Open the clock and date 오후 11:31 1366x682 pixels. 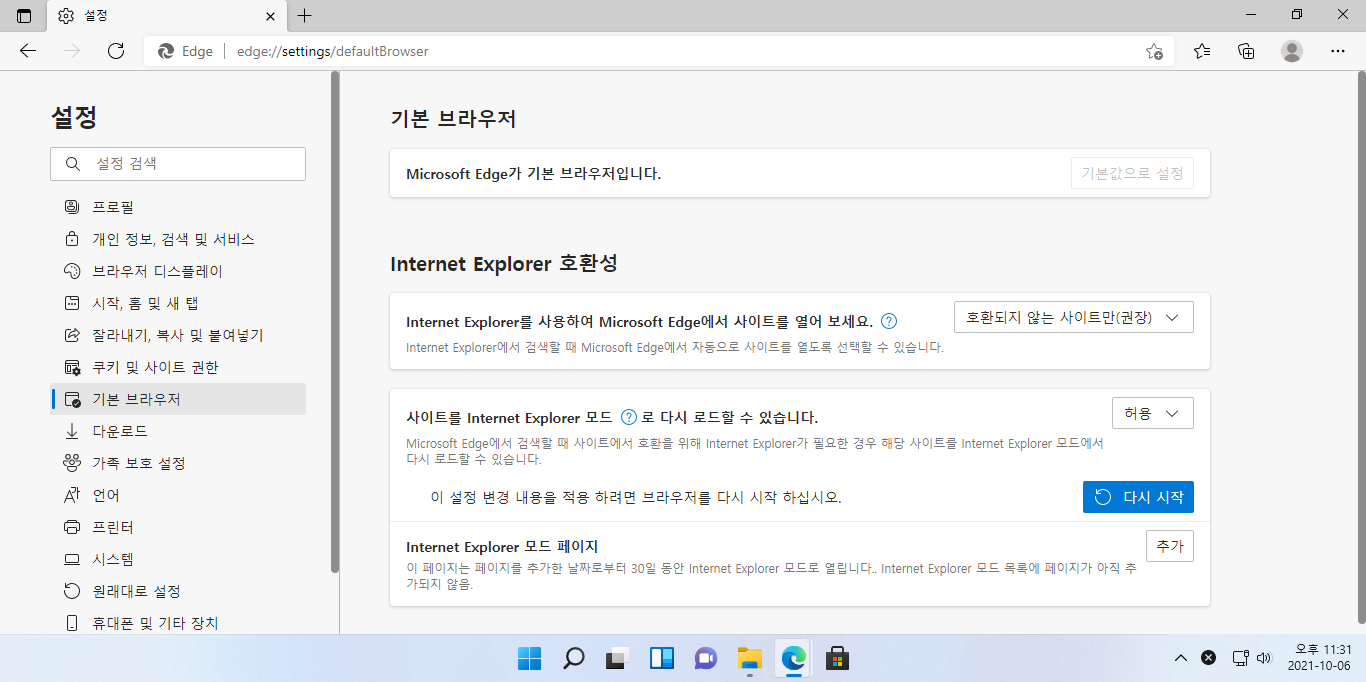click(x=1322, y=657)
